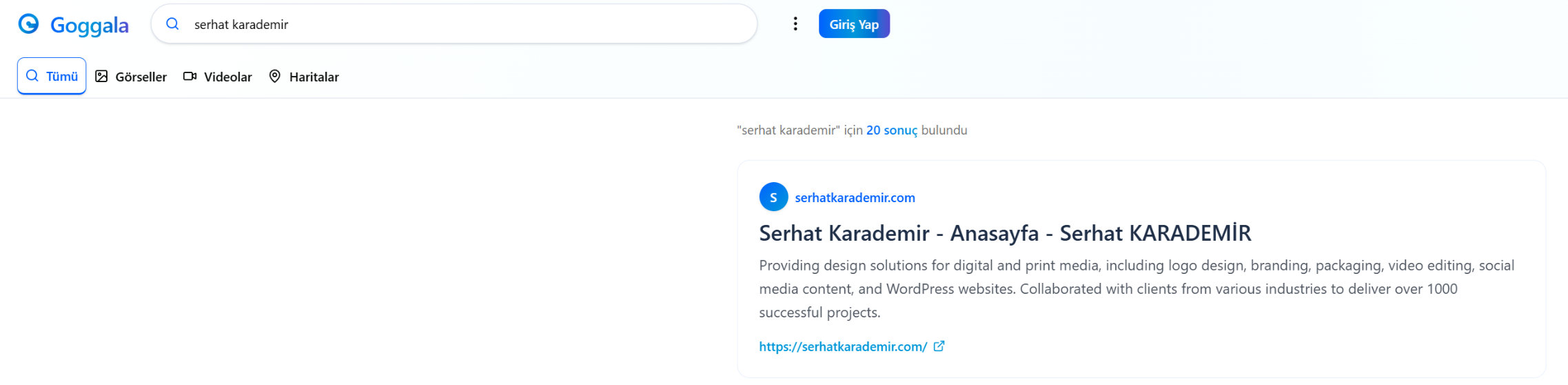Click the external link arrow icon
The width and height of the screenshot is (1568, 385).
click(939, 346)
